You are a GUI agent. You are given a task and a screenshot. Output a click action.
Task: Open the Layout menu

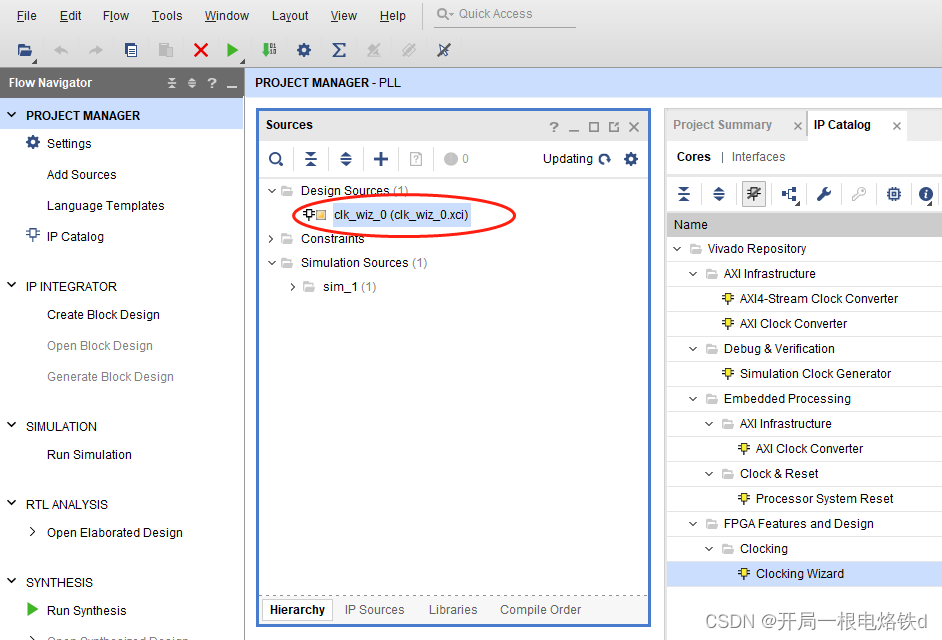pyautogui.click(x=290, y=16)
